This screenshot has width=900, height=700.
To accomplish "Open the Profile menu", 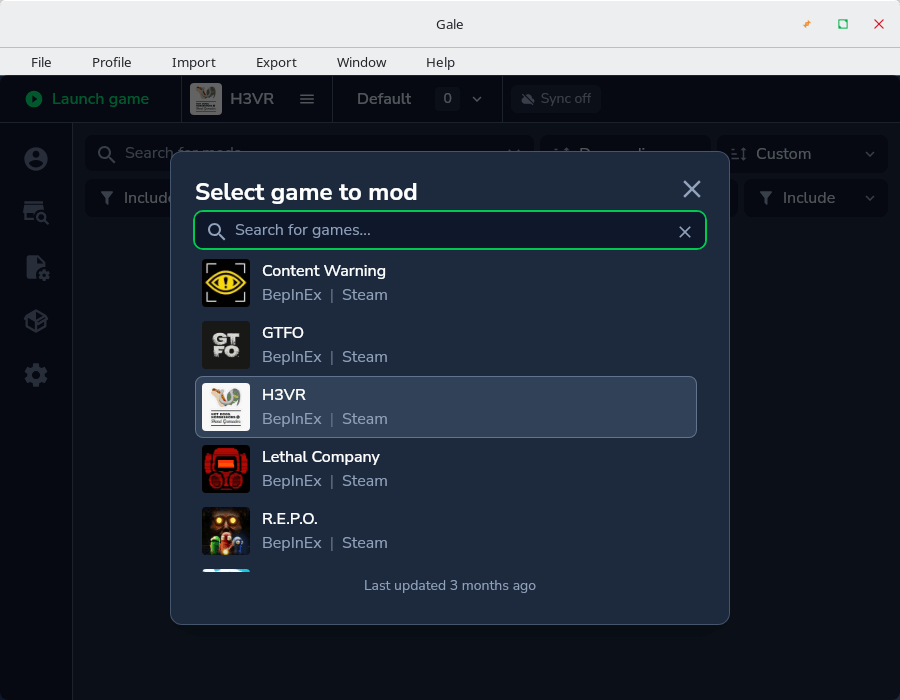I will pos(112,62).
